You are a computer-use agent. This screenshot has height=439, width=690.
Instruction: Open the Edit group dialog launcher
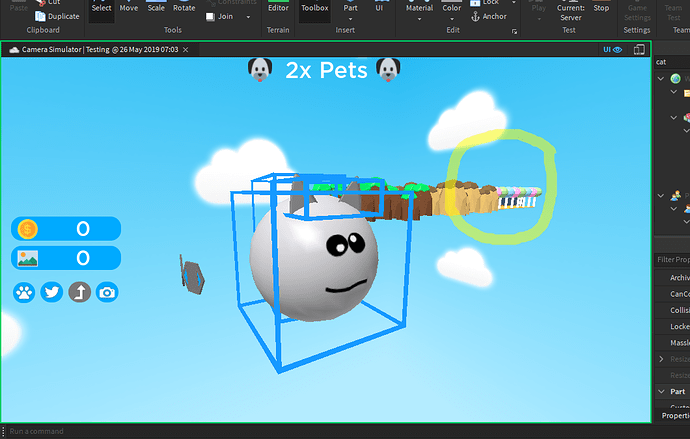(514, 32)
